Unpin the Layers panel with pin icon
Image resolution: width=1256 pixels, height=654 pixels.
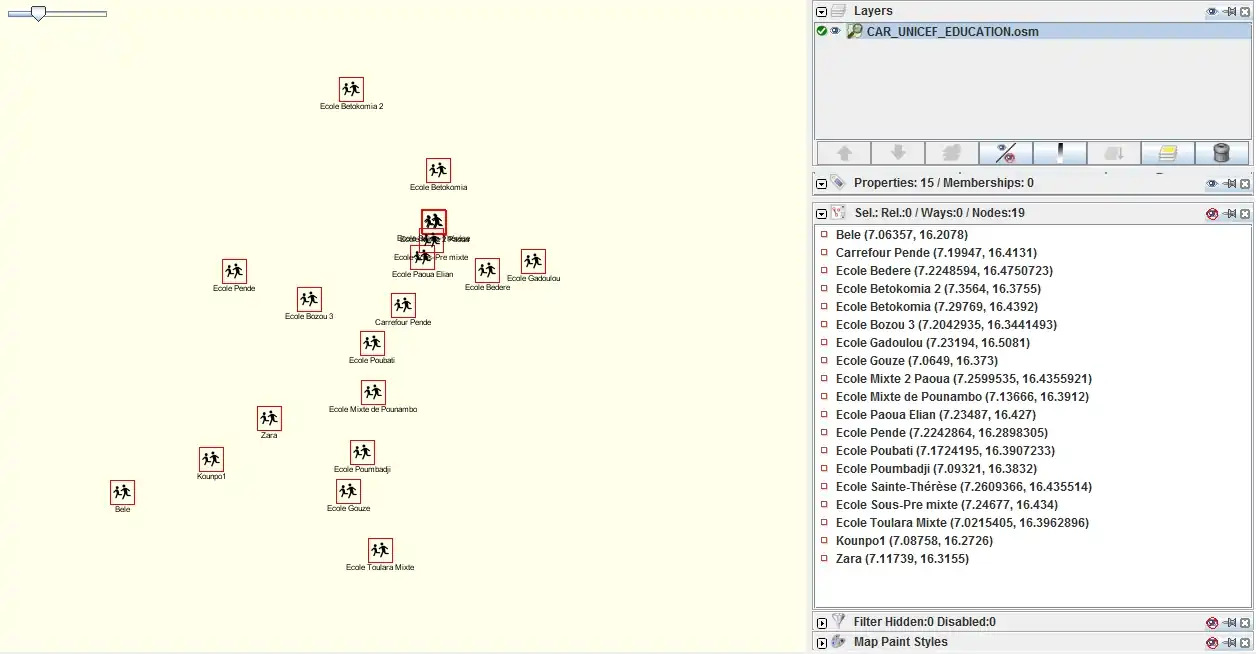point(1229,12)
